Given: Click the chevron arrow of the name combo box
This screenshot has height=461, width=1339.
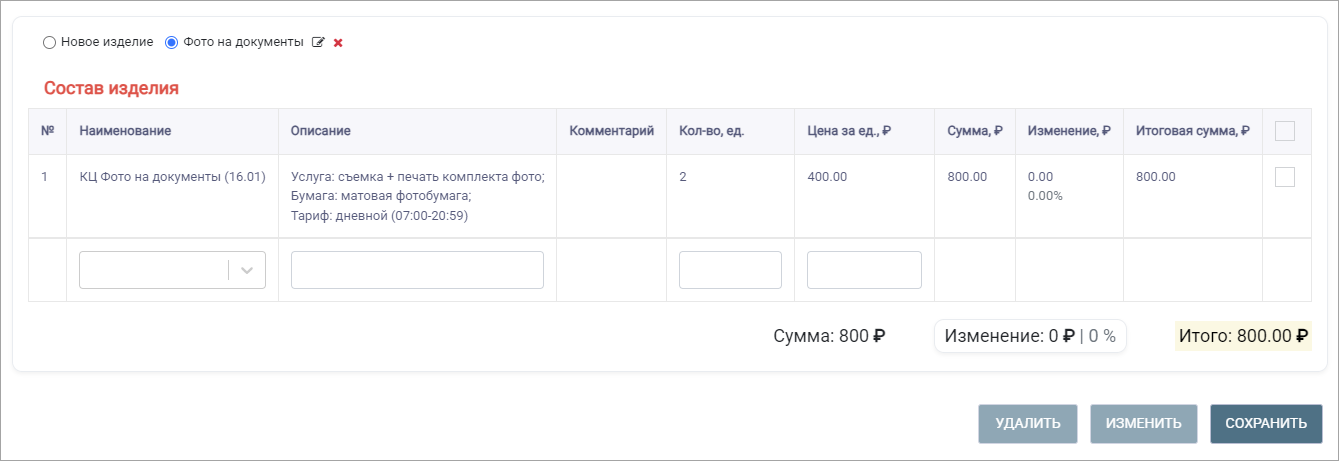Looking at the screenshot, I should pos(247,270).
